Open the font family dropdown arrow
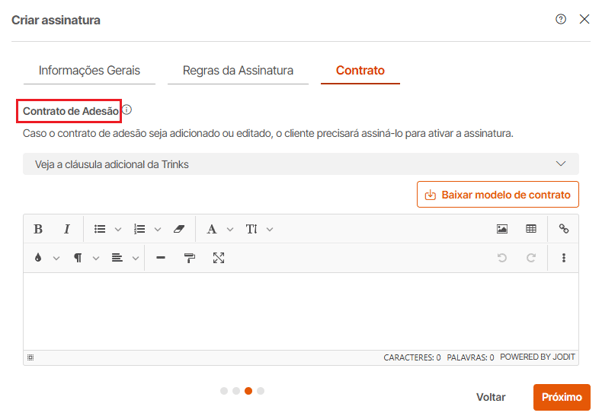 [x=230, y=229]
